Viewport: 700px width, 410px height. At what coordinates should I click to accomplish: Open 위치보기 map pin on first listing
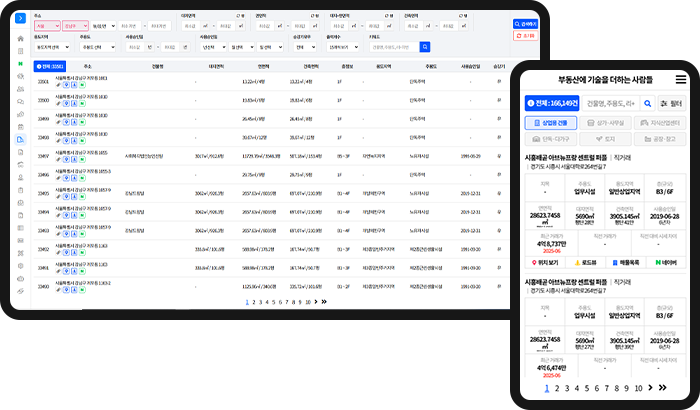(x=544, y=262)
